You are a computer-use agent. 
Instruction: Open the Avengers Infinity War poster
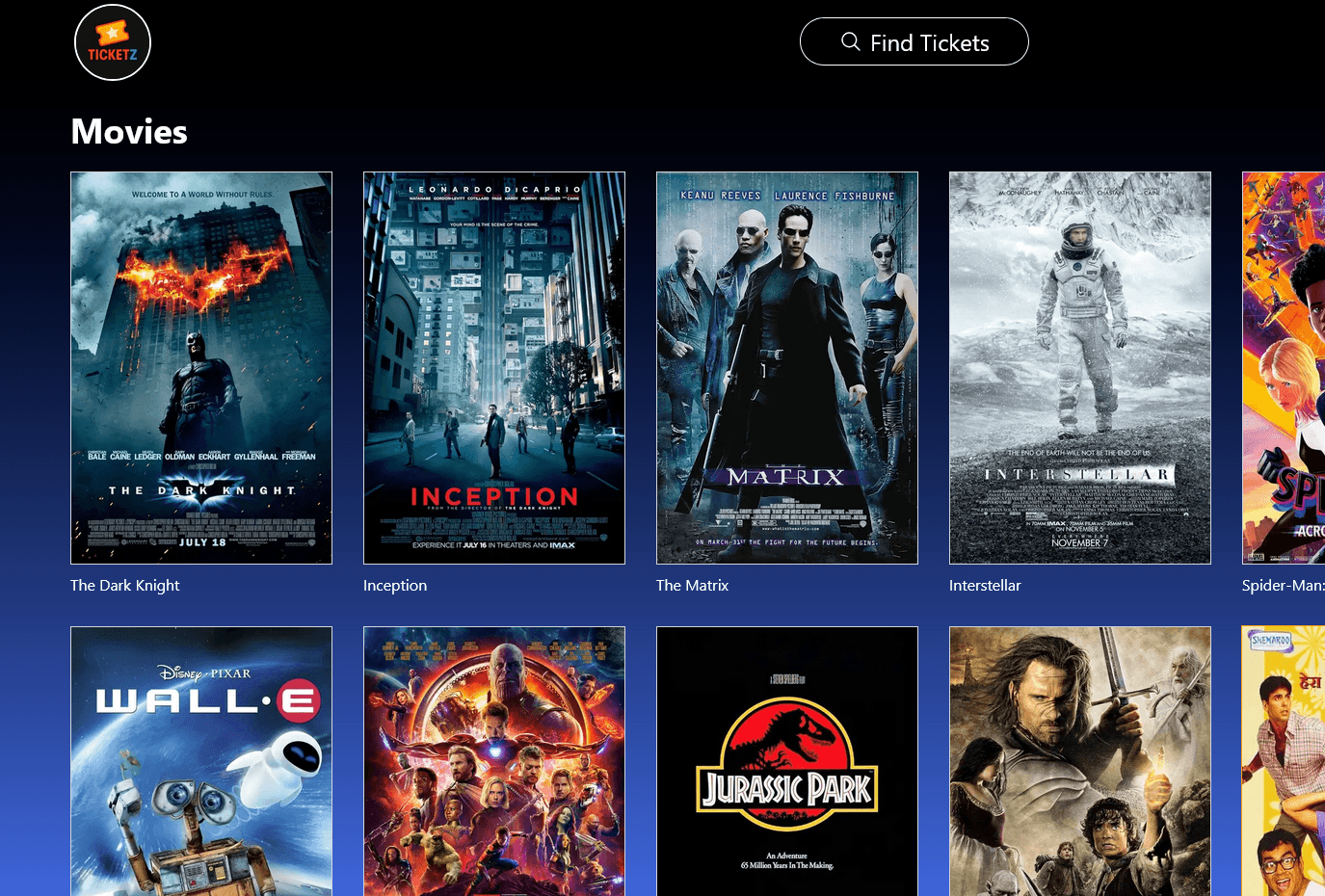pos(494,761)
